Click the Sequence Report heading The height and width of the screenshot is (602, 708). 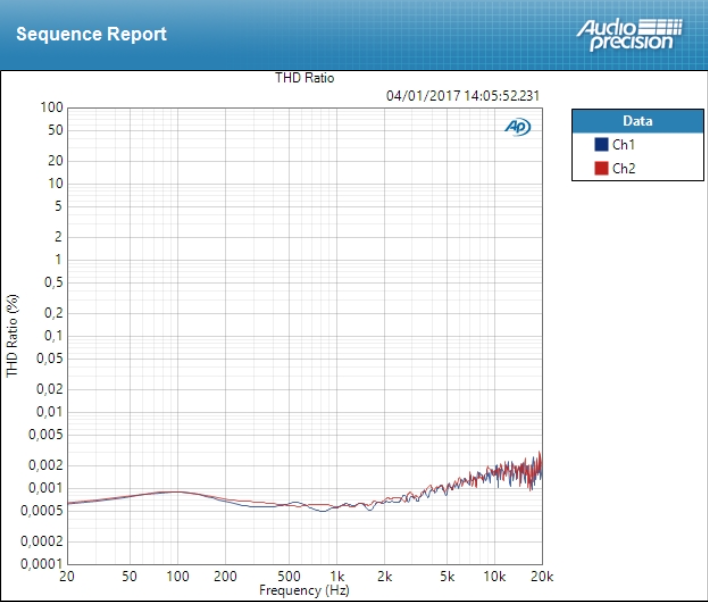point(91,34)
